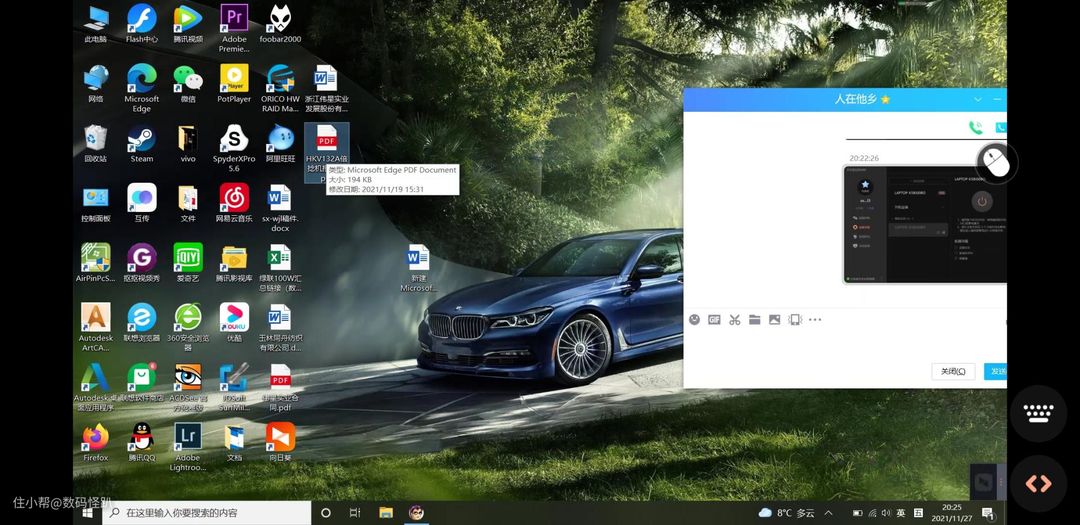Click the 关闭(C) button in chat window
Viewport: 1080px width, 525px height.
[x=953, y=371]
